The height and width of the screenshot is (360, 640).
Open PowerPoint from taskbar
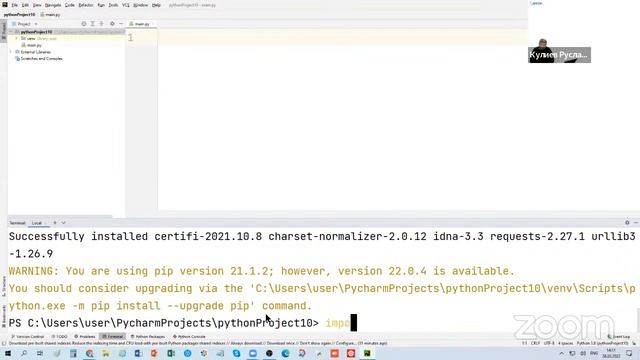coord(154,353)
